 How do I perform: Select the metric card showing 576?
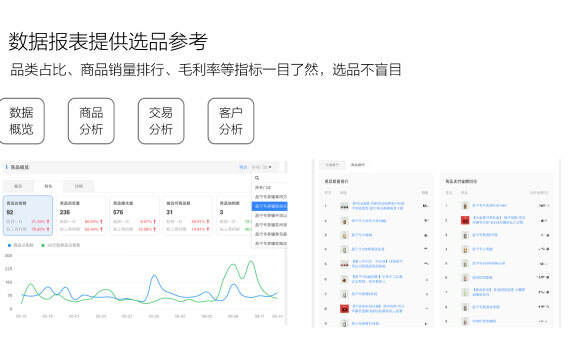(x=134, y=216)
